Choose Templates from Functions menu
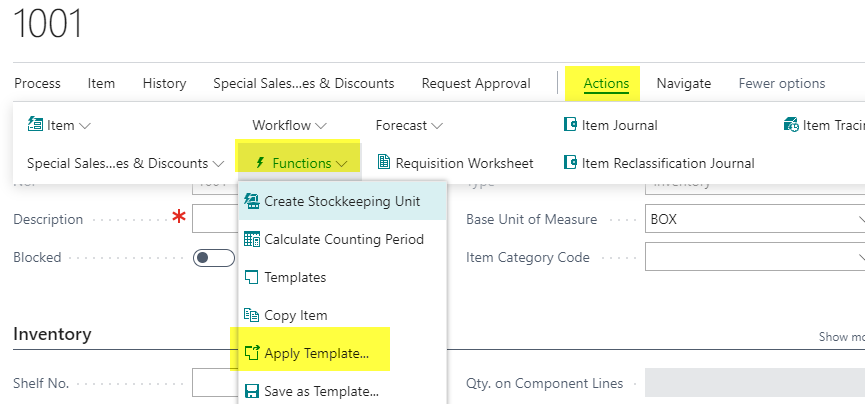 343,277
